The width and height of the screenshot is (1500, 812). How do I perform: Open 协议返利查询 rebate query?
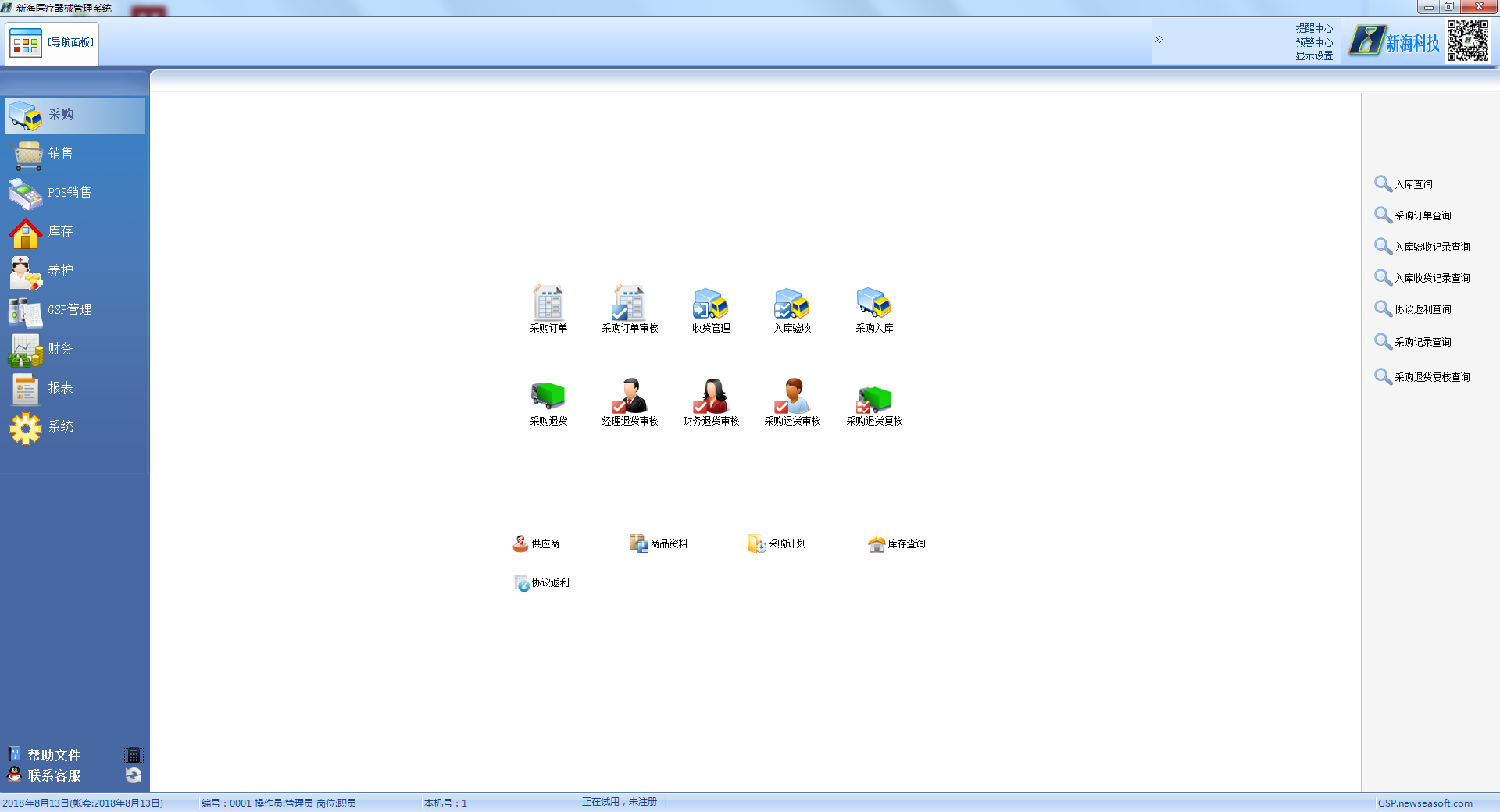1413,309
